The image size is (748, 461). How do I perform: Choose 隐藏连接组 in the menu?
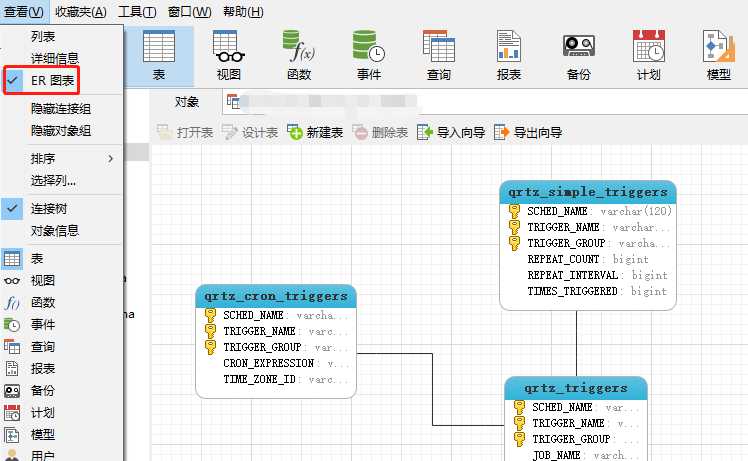pyautogui.click(x=62, y=108)
